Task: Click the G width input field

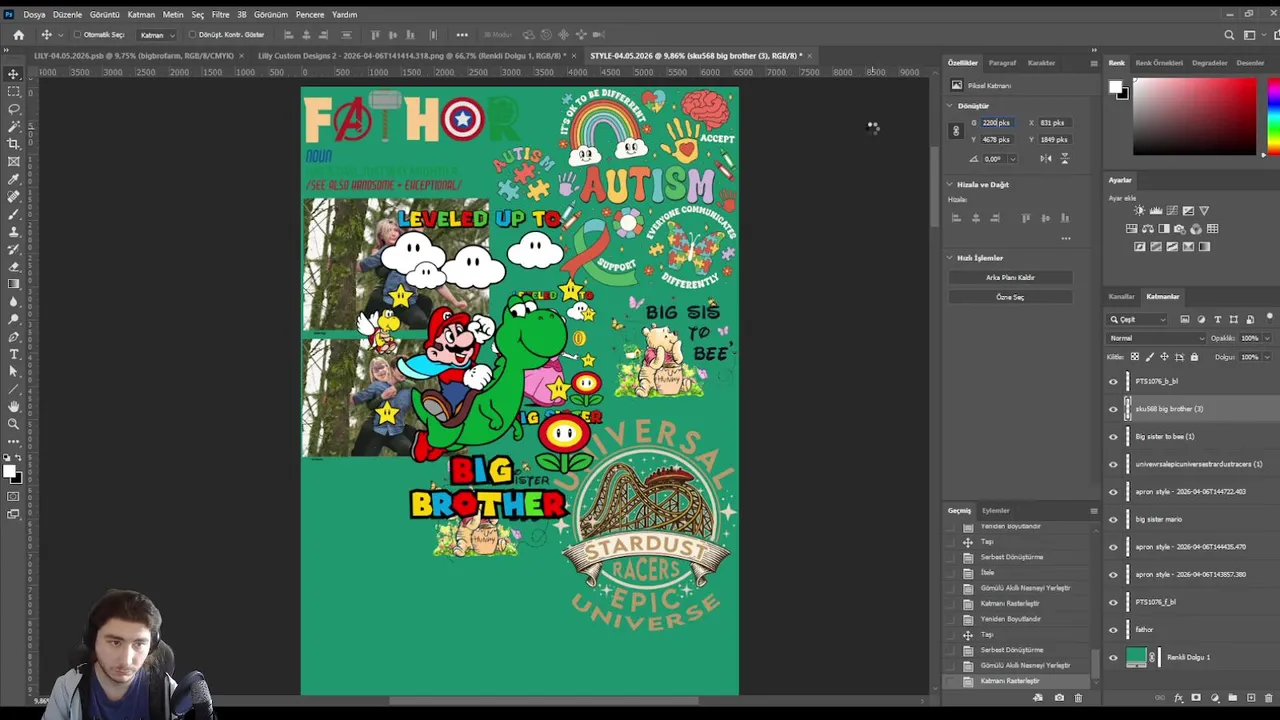Action: coord(996,123)
